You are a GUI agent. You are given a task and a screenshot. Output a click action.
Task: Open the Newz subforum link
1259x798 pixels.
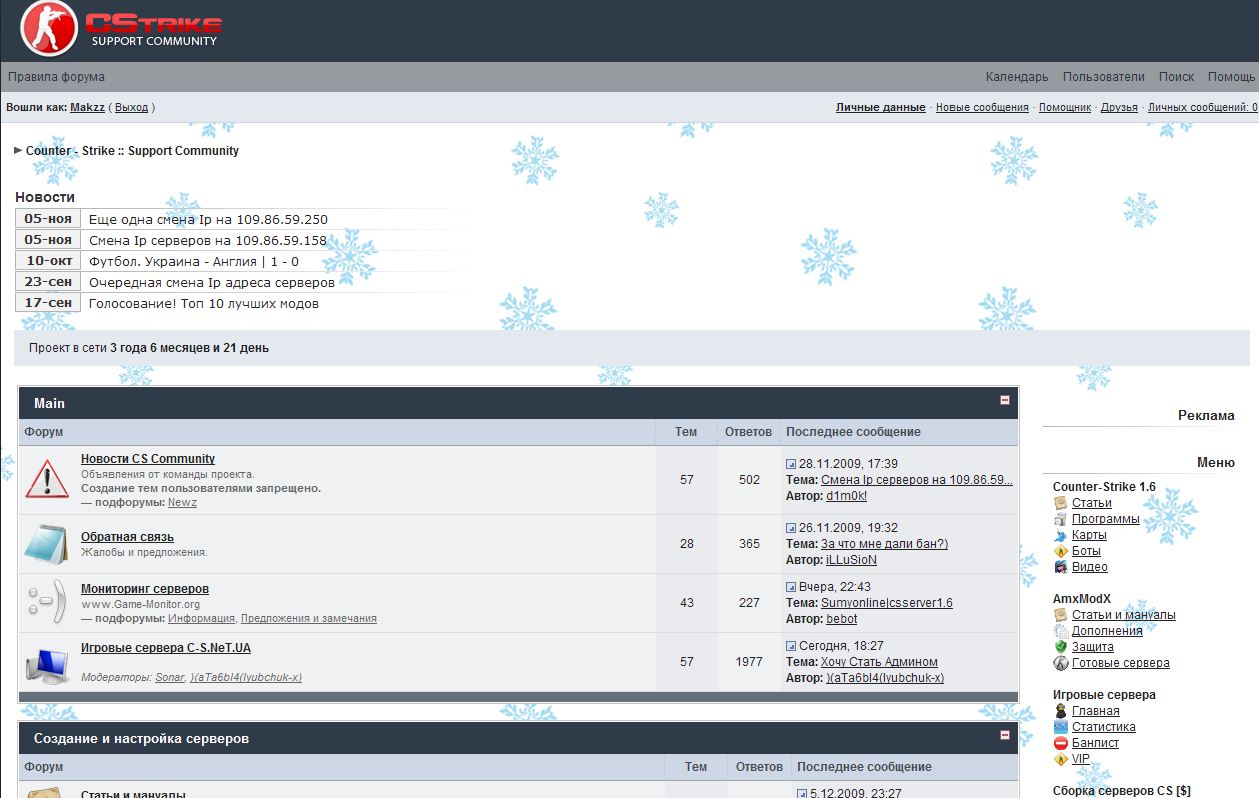tap(182, 503)
